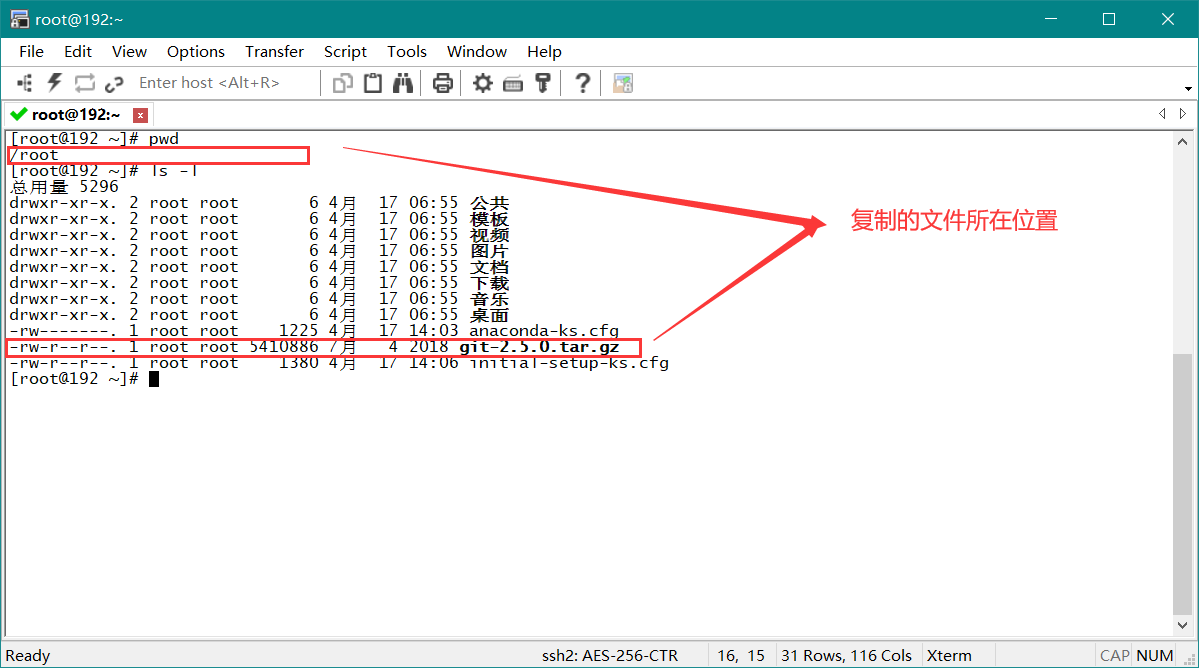Click the Paste clipboard icon

[373, 83]
